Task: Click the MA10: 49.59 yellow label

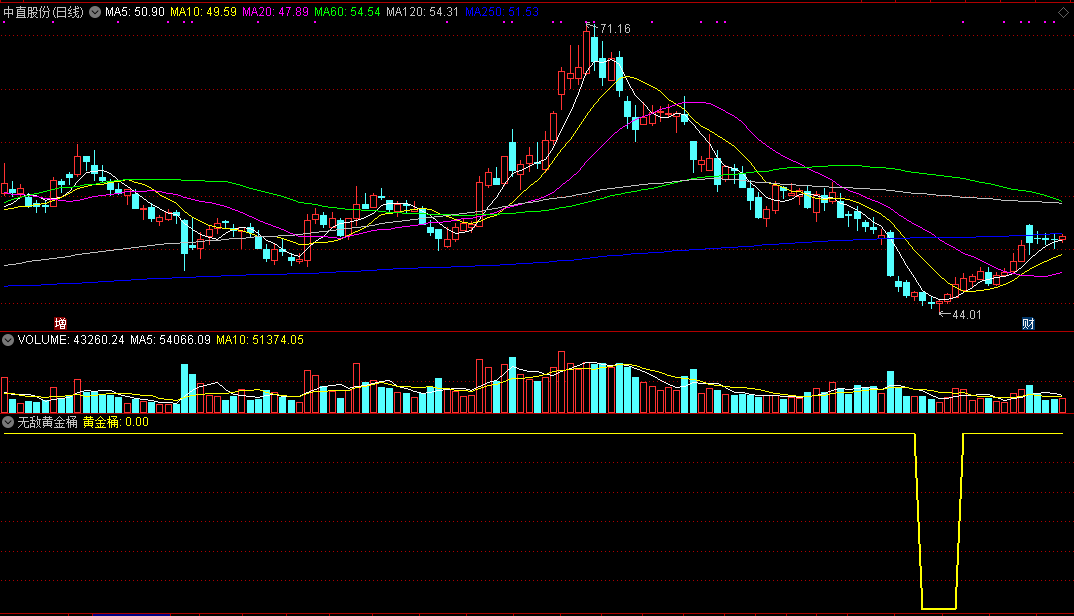Action: coord(203,12)
